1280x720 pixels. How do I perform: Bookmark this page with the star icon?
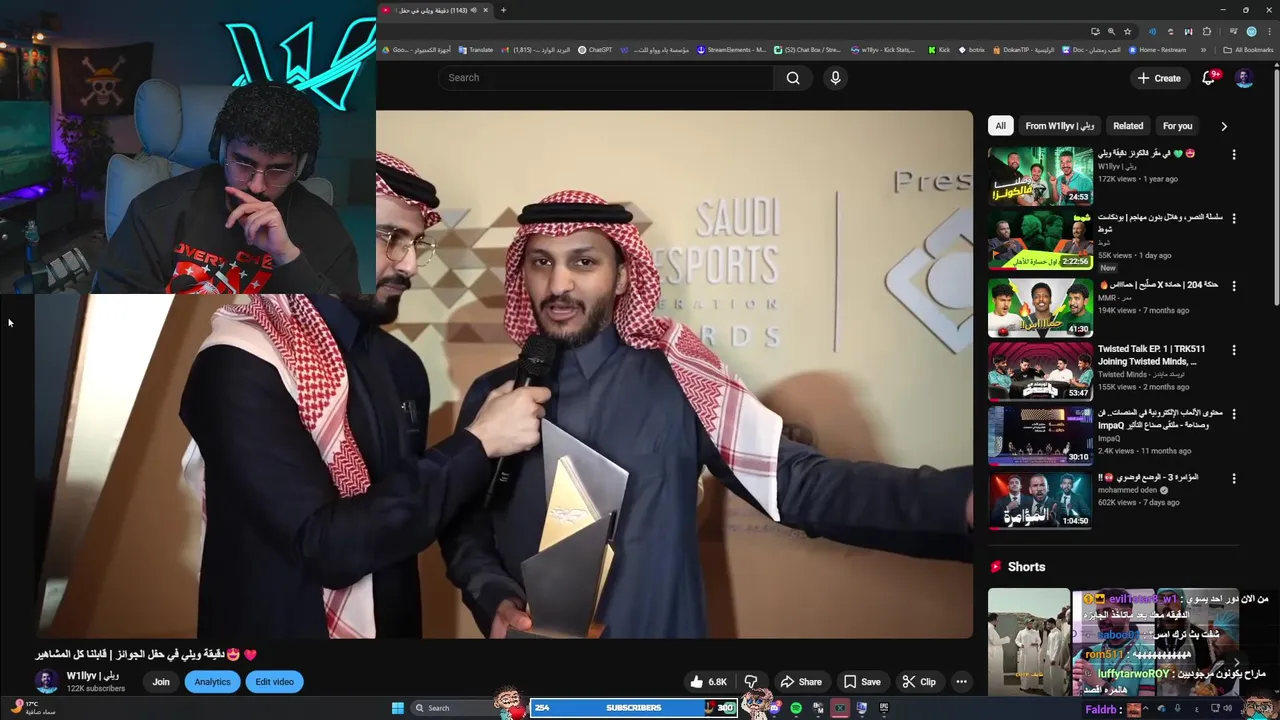point(1127,31)
